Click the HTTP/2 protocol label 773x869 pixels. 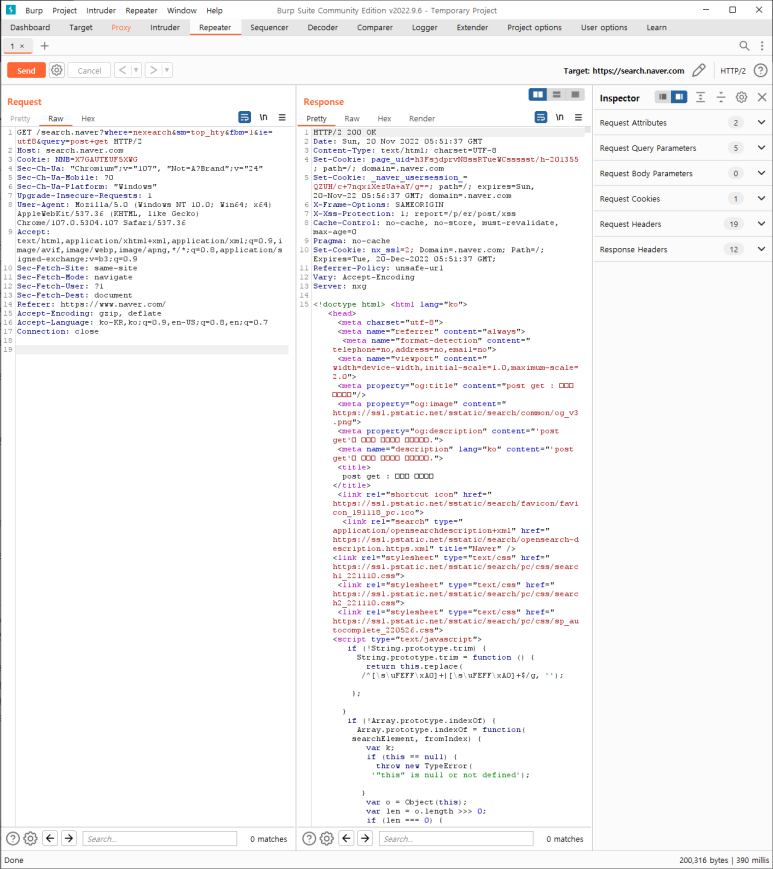[733, 71]
